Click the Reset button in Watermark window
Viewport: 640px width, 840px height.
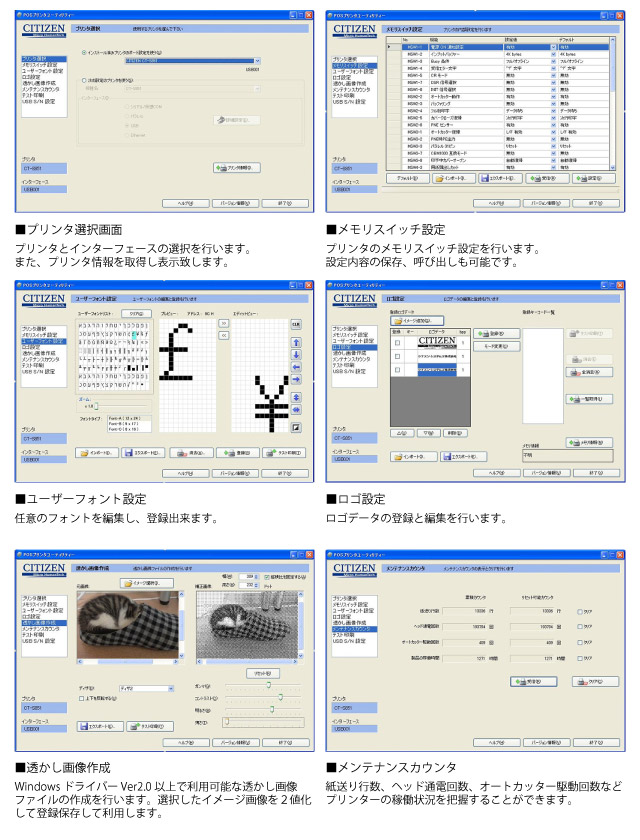[x=262, y=673]
